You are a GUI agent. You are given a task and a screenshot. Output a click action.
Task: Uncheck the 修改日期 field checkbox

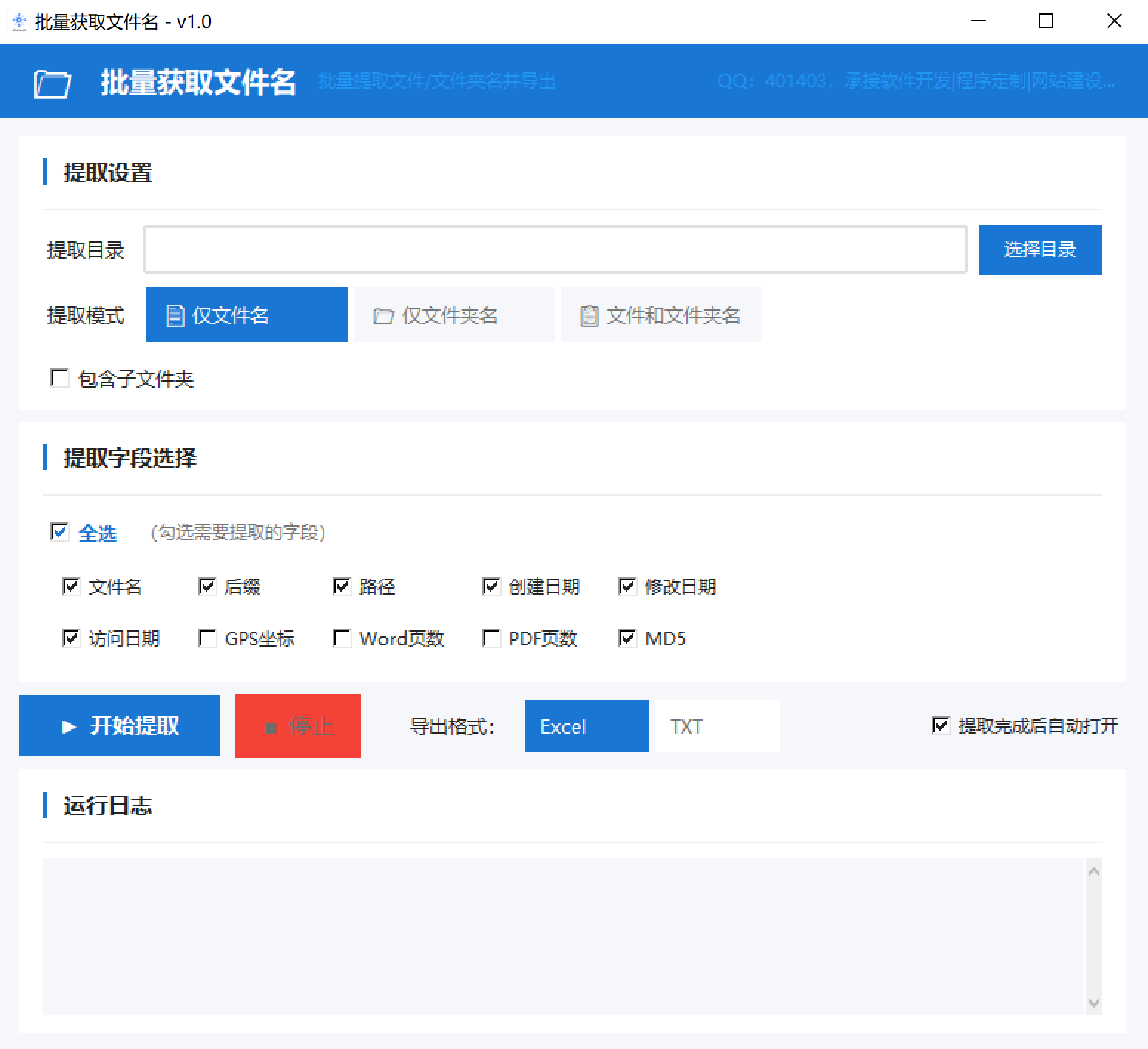point(627,587)
